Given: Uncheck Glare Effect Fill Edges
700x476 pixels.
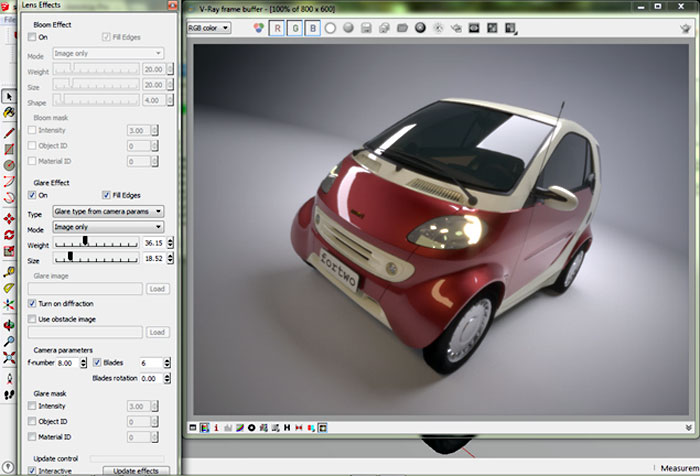Looking at the screenshot, I should coord(106,195).
